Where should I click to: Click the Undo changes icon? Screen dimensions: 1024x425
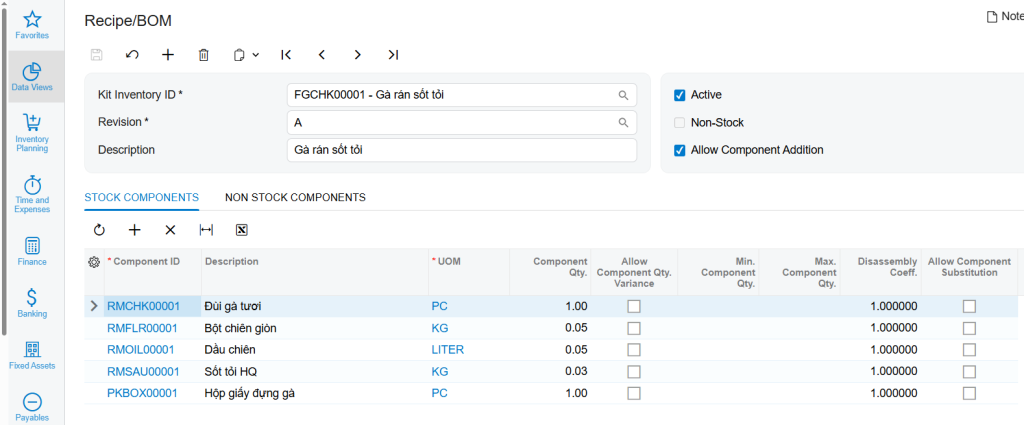[132, 55]
